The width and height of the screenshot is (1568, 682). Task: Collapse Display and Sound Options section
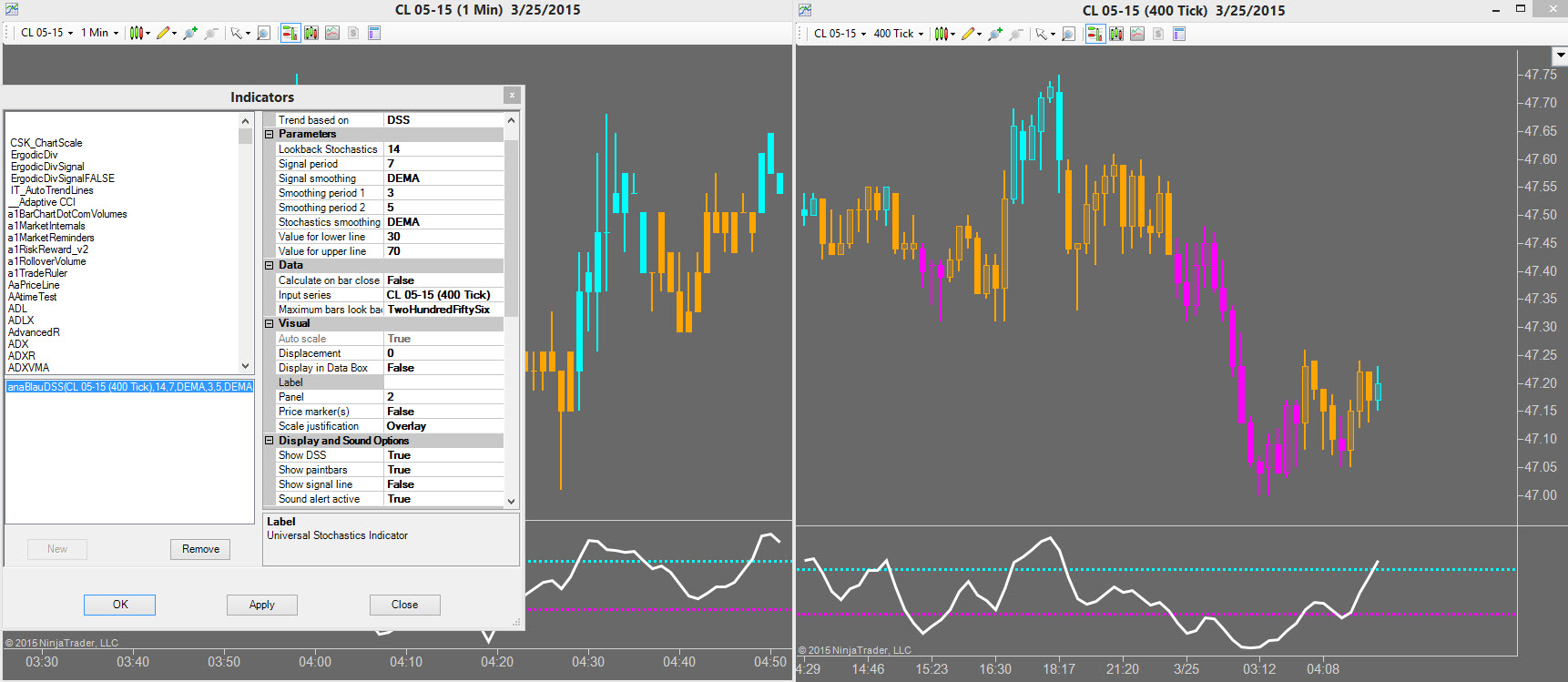[270, 440]
